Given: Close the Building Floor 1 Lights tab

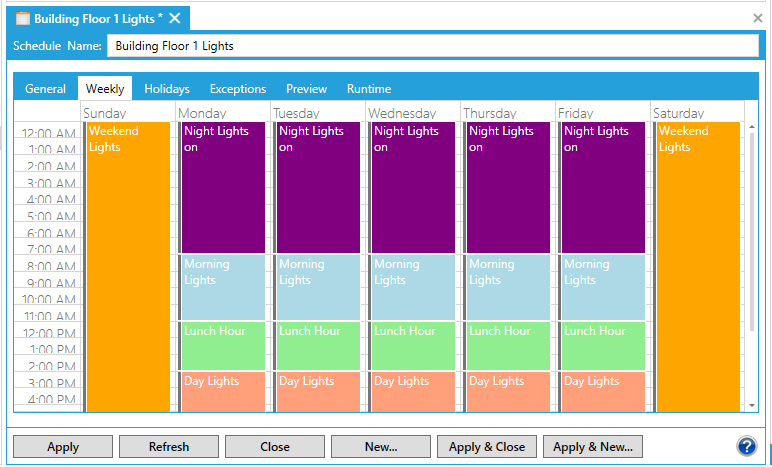Looking at the screenshot, I should point(175,18).
